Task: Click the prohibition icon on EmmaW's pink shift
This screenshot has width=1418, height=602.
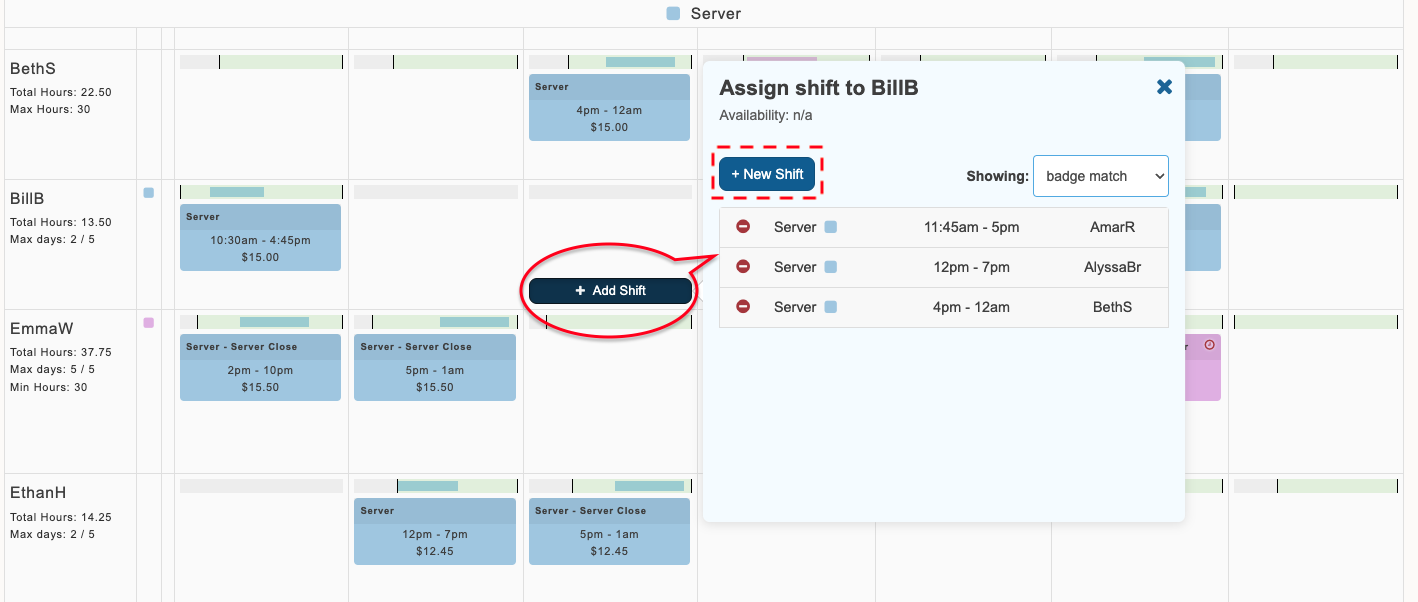Action: coord(1210,344)
